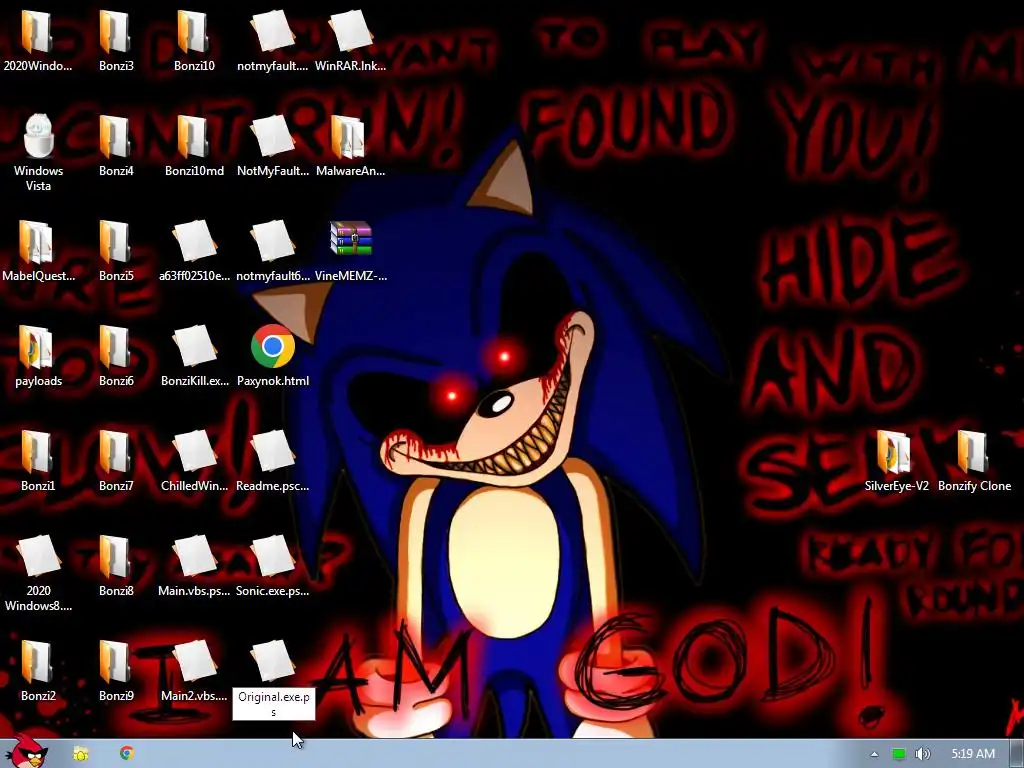
Task: Open the Bonzi8 folder
Action: click(x=116, y=557)
